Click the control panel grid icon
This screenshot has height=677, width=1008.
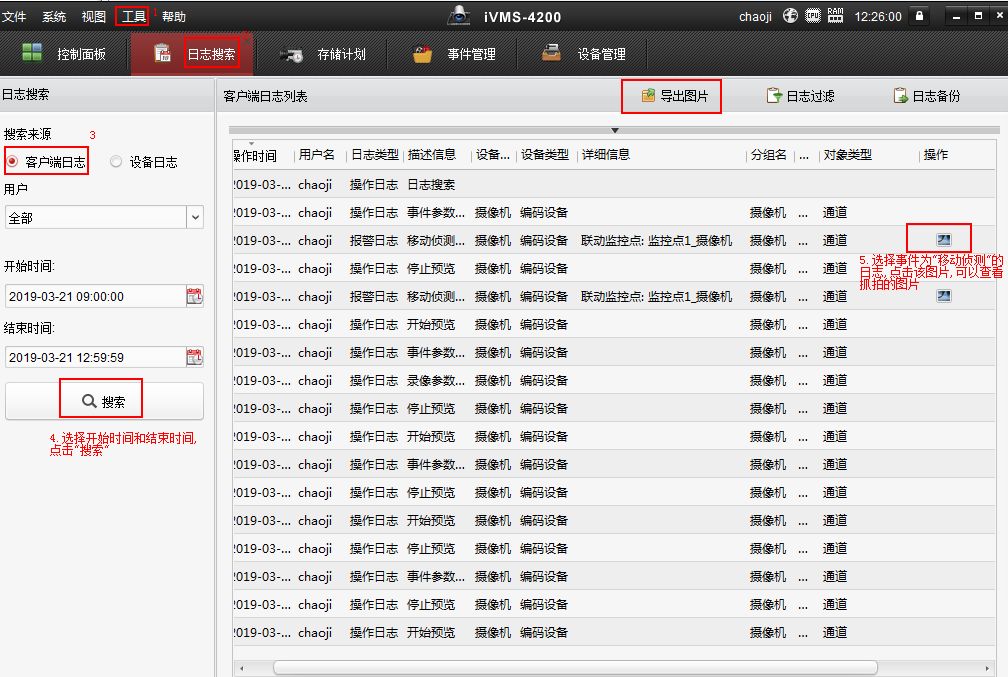32,53
